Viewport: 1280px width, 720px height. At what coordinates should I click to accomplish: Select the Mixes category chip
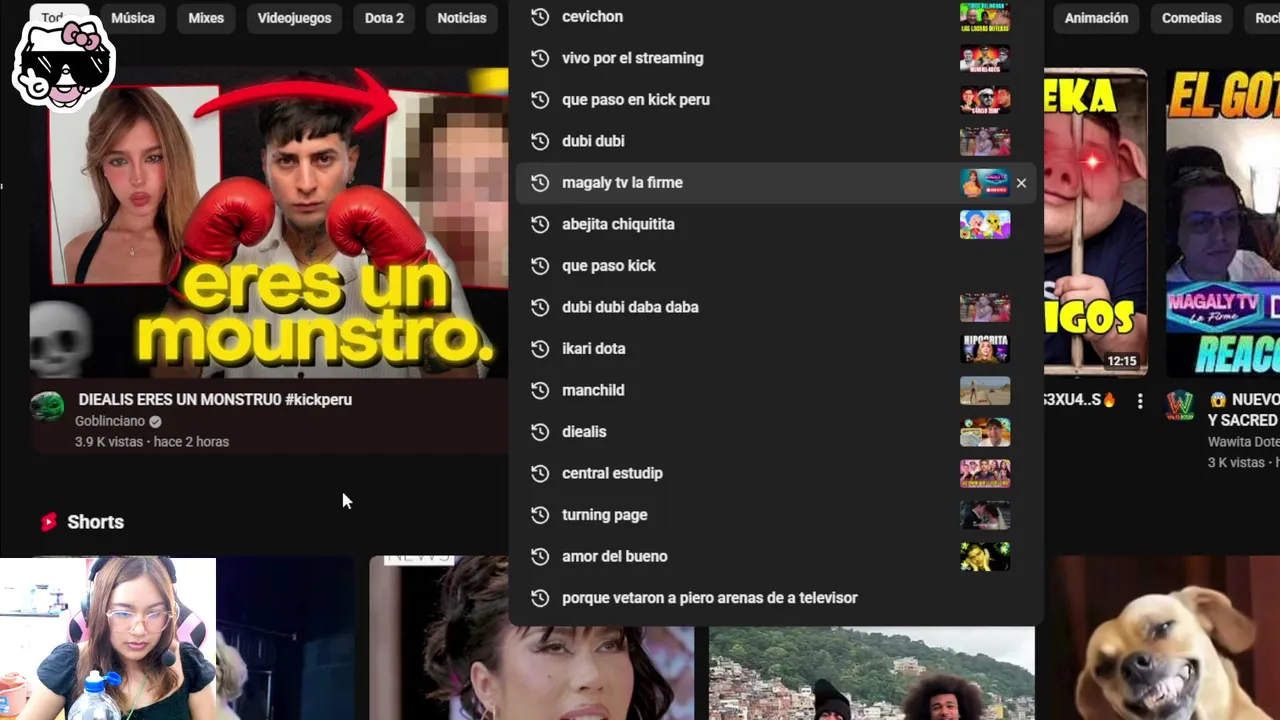[x=206, y=18]
